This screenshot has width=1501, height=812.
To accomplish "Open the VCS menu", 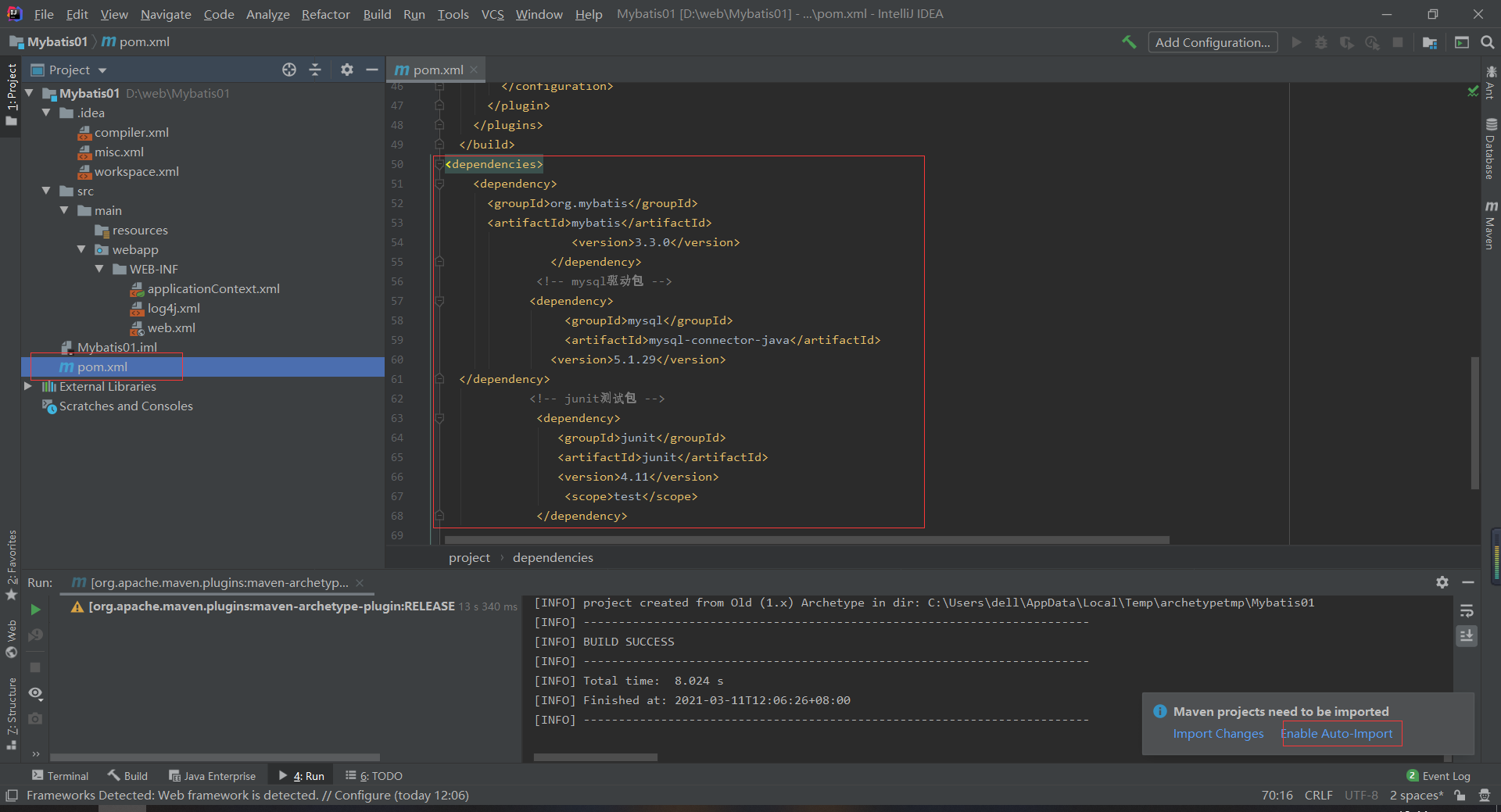I will pos(493,14).
